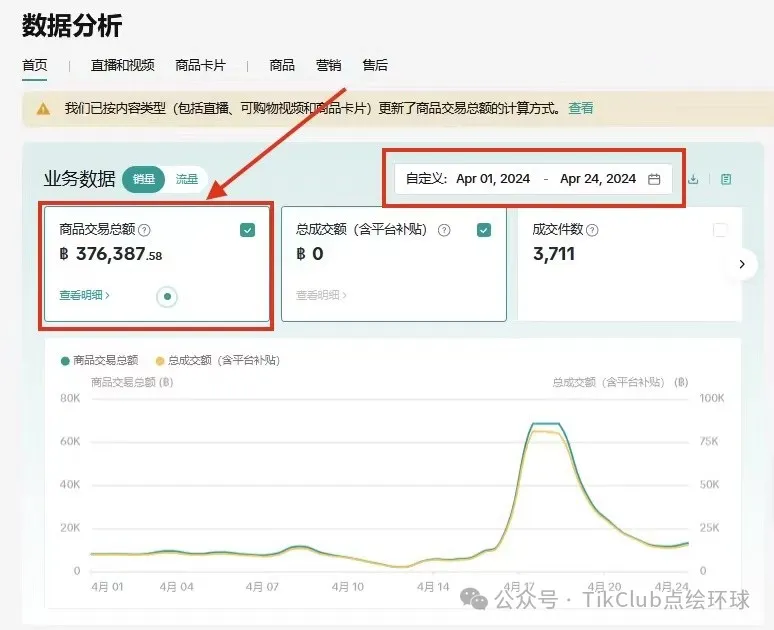This screenshot has width=774, height=630.
Task: Click the green 商品交易总额 legend swatch
Action: click(66, 360)
